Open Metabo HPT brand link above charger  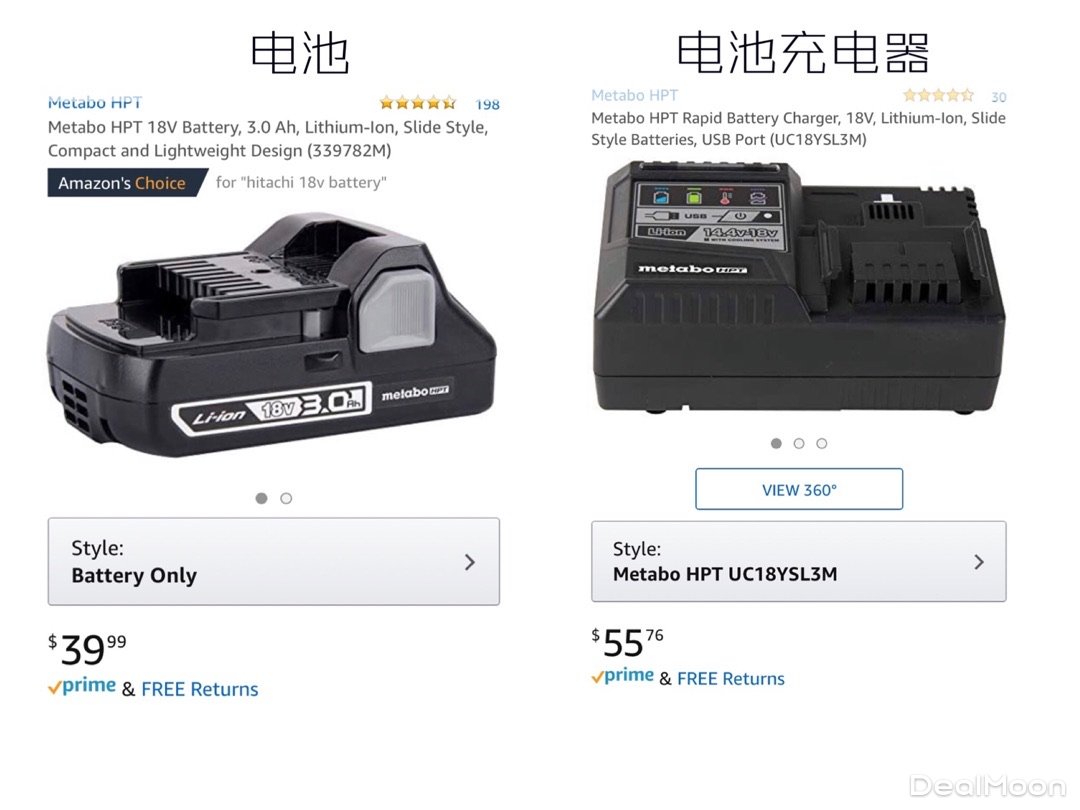pos(634,95)
